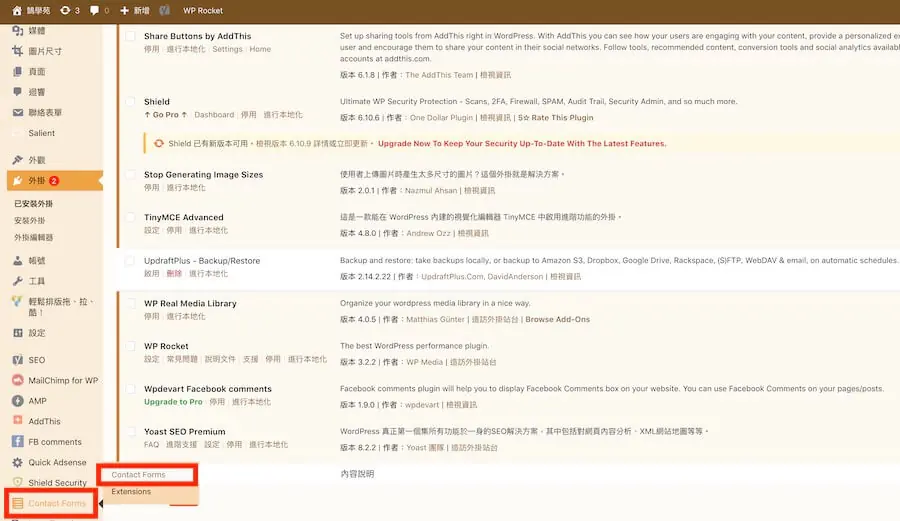Tick the Wpdevart Facebook comments checkbox
Screen dimensions: 900x521
click(x=131, y=389)
